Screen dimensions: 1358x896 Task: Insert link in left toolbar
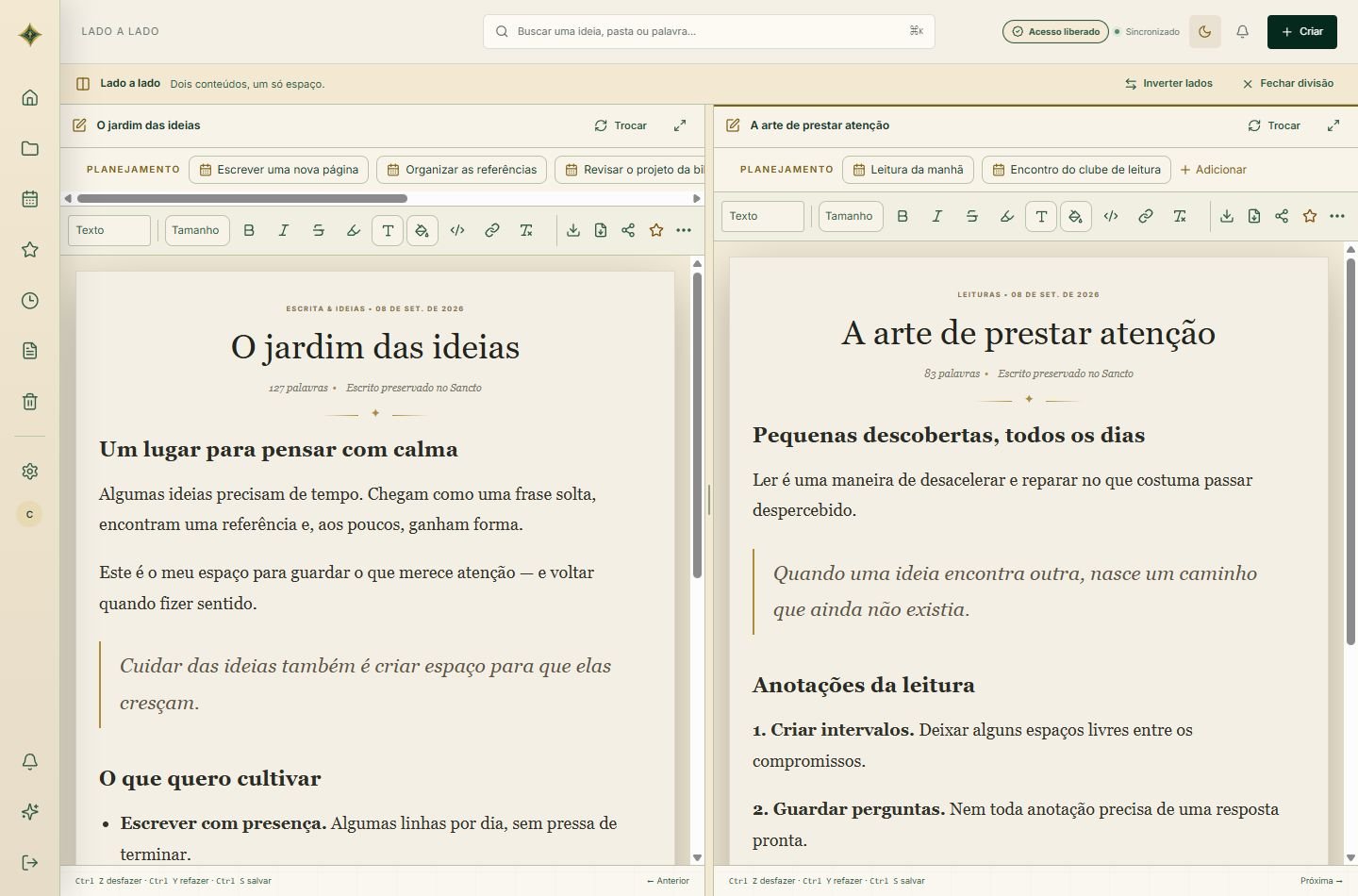click(x=492, y=230)
